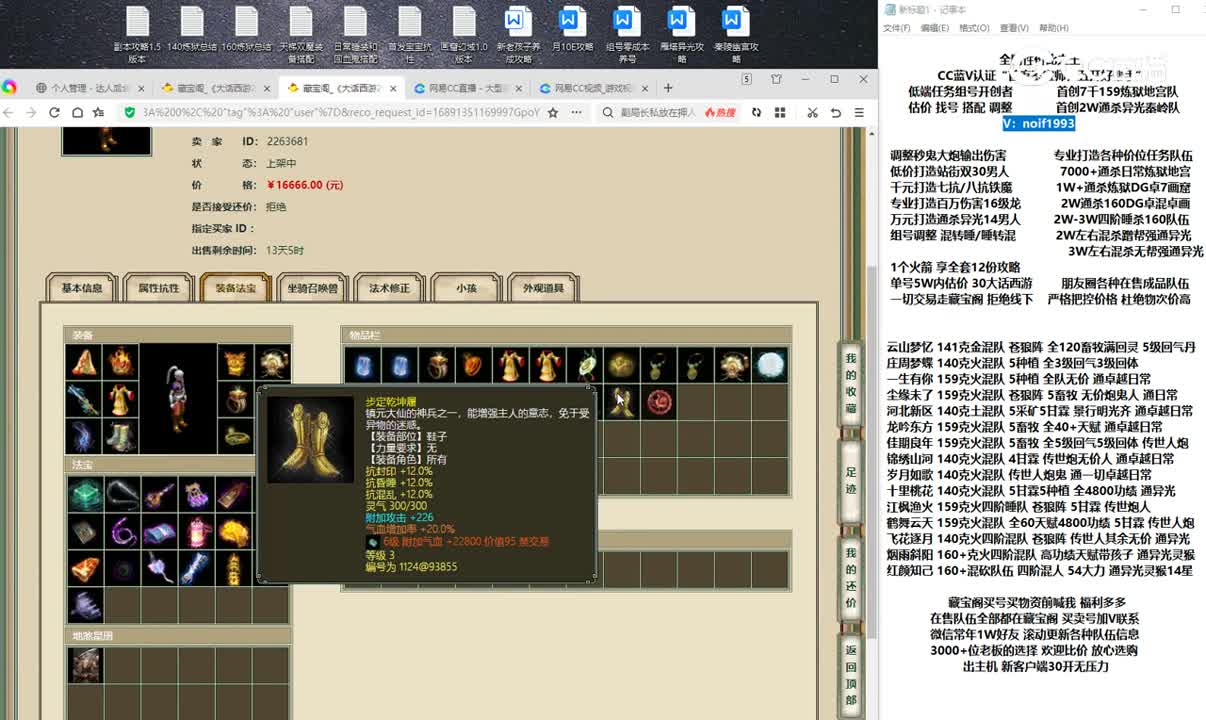Screen dimensions: 1206x720
Task: Open the 属性抗性 tab
Action: coord(158,288)
